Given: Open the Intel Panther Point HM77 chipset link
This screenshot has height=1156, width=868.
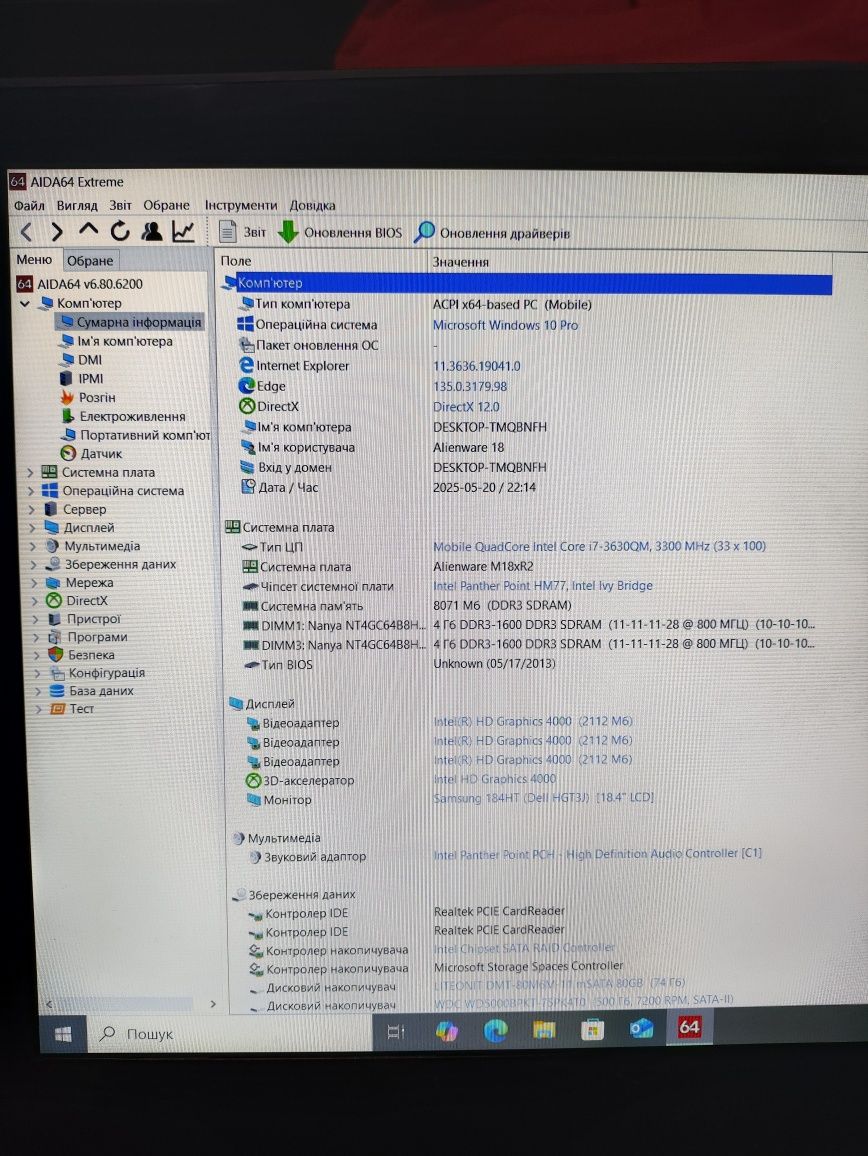Looking at the screenshot, I should click(543, 585).
